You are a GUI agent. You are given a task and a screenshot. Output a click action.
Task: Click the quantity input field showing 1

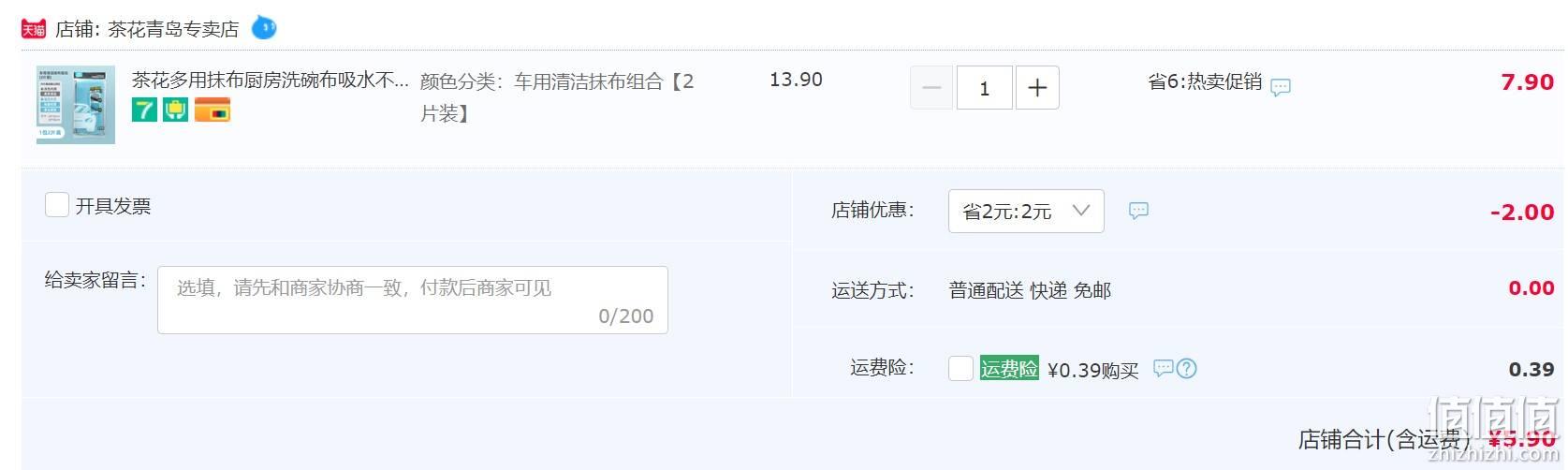point(984,88)
